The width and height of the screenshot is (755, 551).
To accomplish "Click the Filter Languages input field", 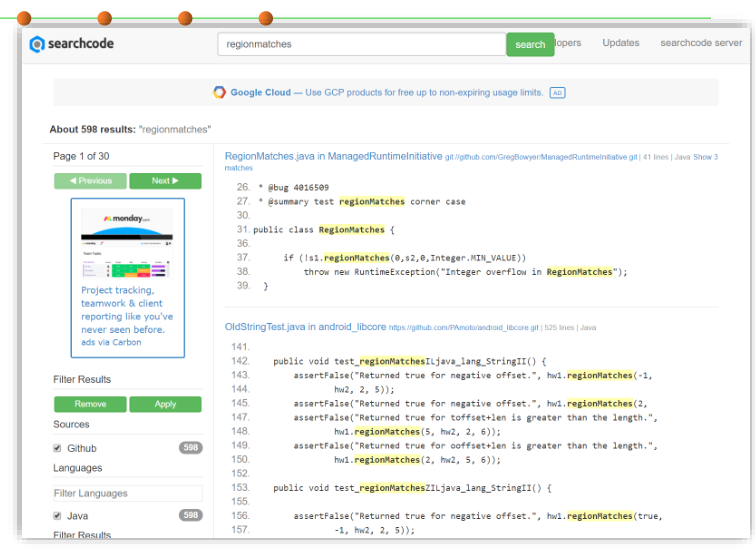I will pyautogui.click(x=127, y=493).
